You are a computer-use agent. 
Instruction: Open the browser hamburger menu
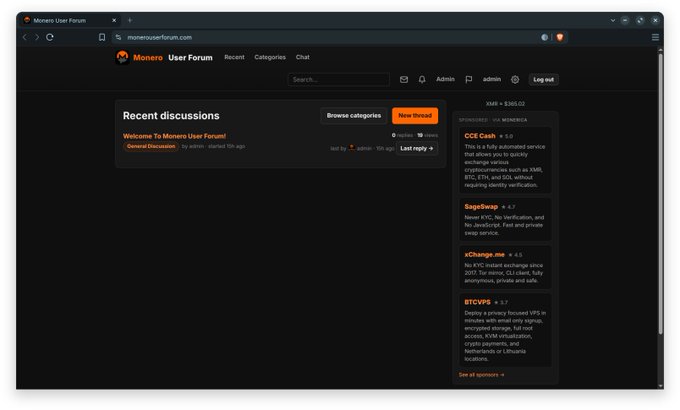(655, 37)
